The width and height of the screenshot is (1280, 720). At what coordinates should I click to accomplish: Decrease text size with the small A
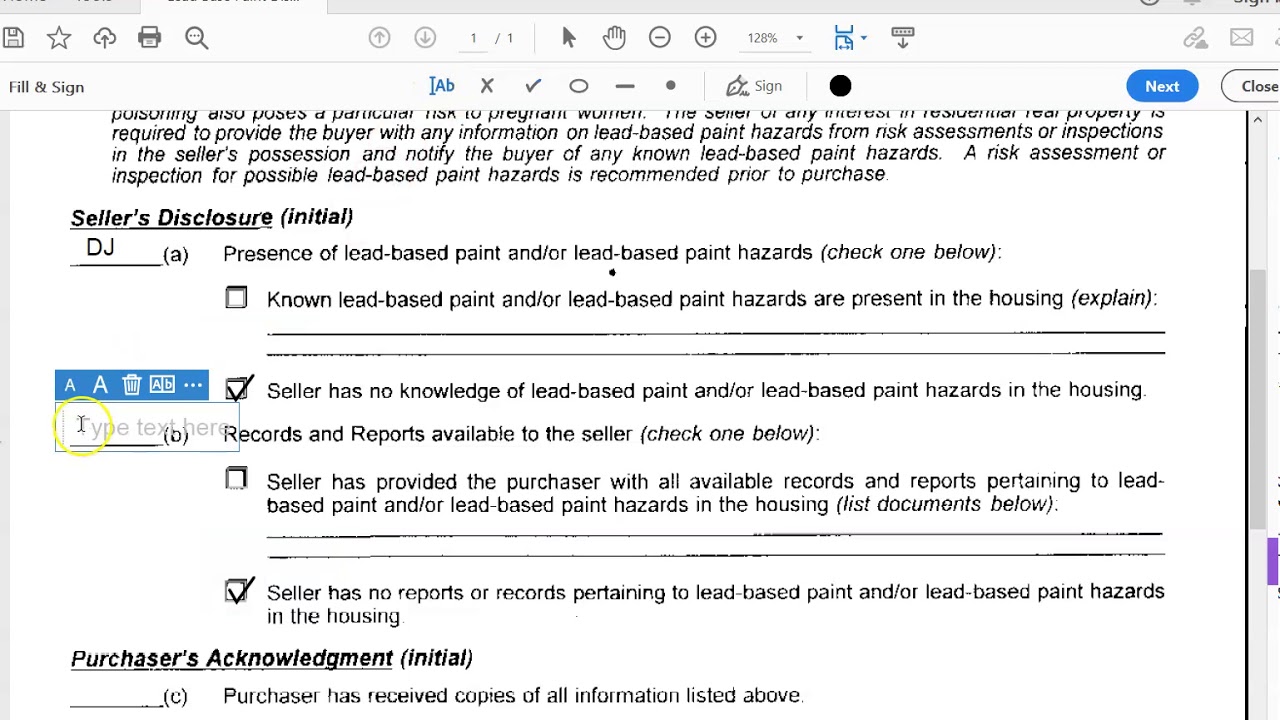coord(70,385)
